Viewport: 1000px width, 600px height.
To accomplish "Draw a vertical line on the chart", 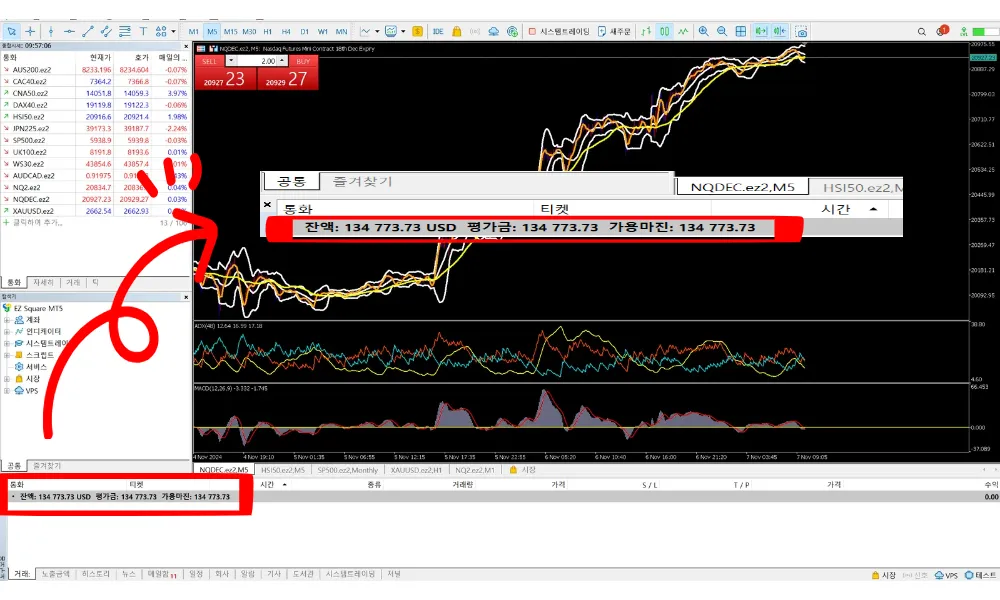I will [x=50, y=31].
